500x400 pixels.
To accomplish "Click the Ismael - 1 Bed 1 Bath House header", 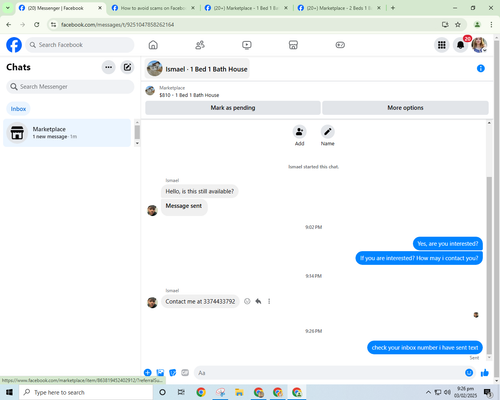I will 197,69.
